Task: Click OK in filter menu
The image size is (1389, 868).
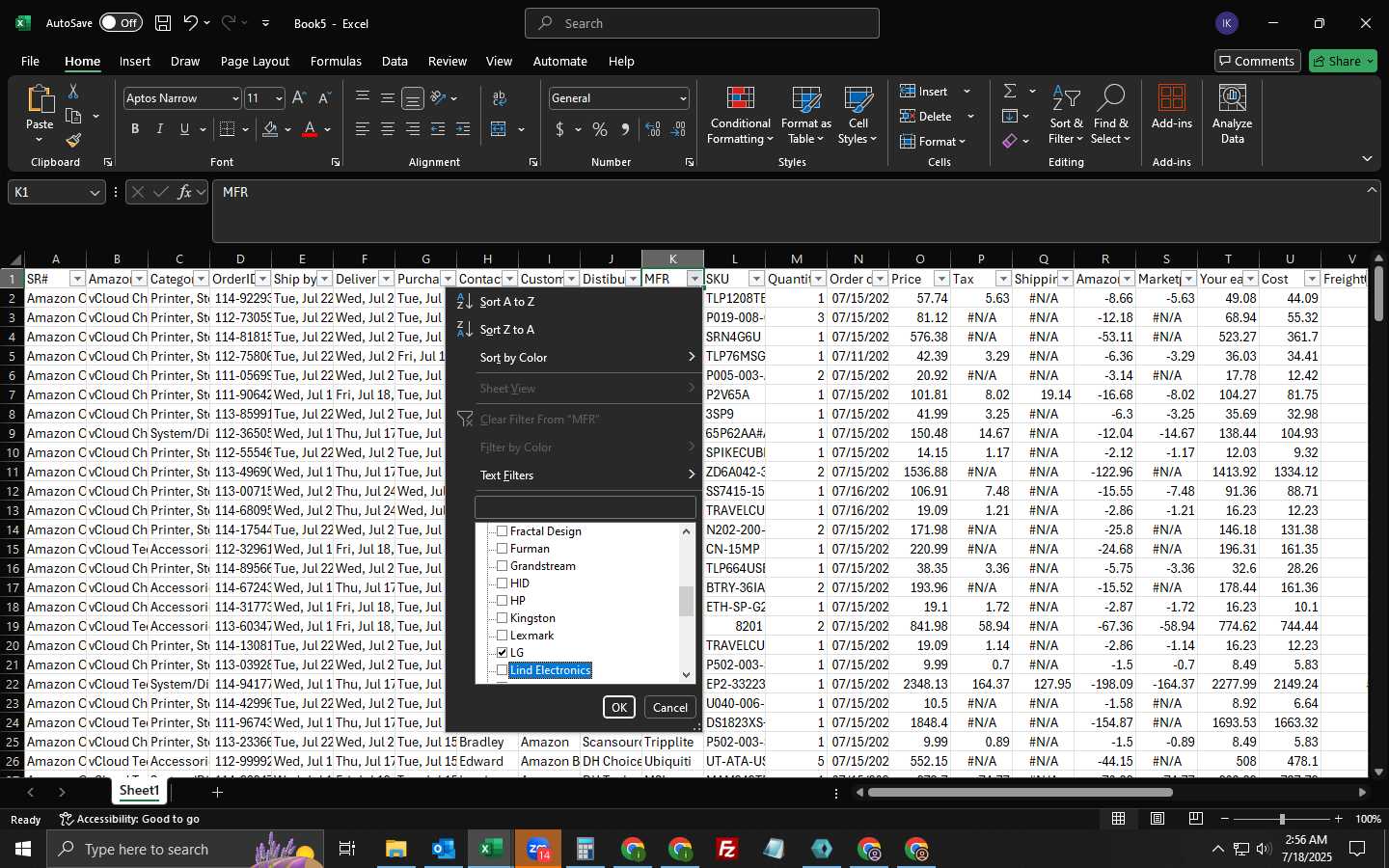Action: (x=619, y=707)
